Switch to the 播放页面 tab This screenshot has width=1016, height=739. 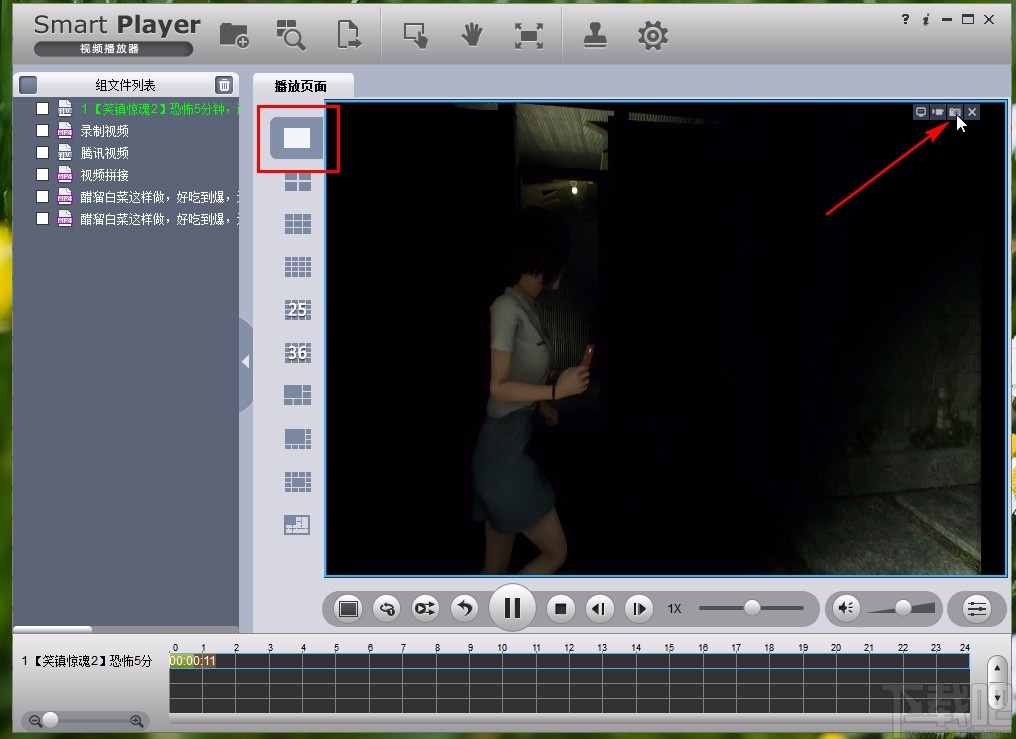coord(301,86)
